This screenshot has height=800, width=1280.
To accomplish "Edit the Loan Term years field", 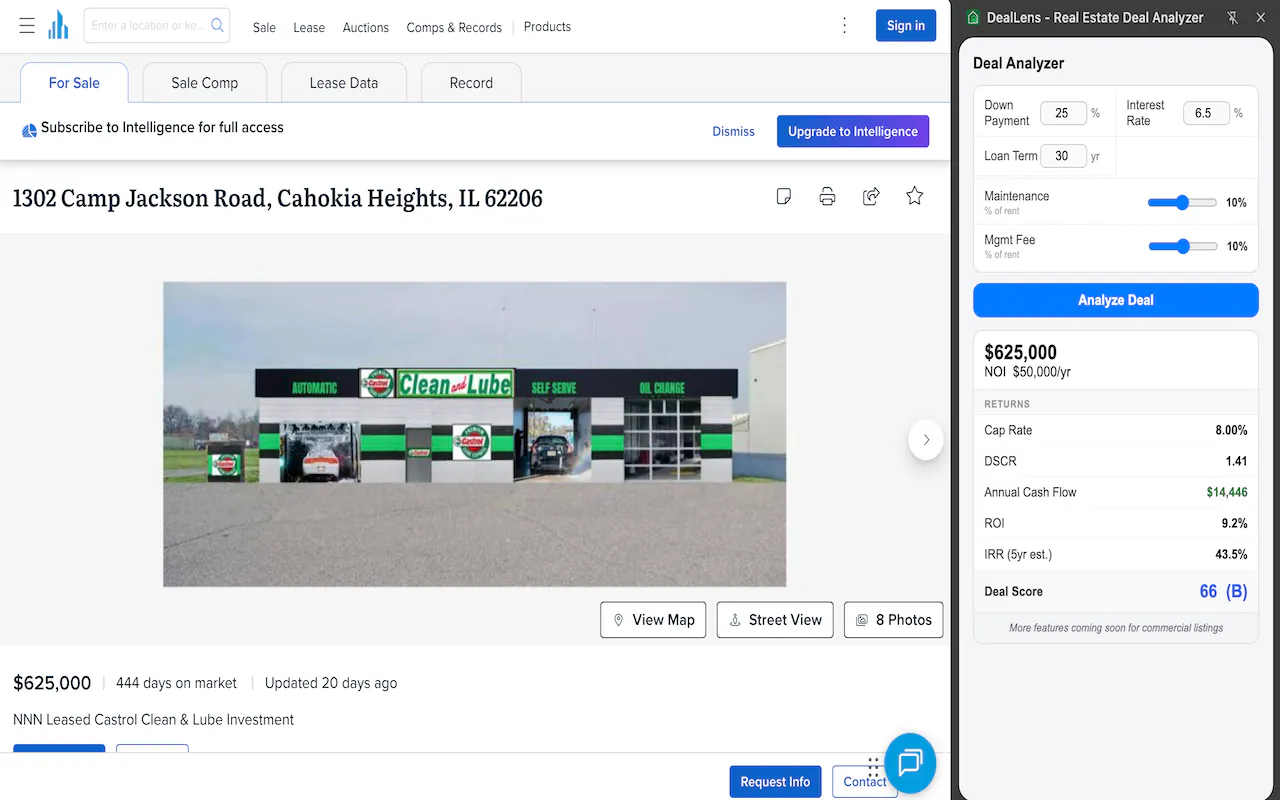I will (x=1063, y=156).
